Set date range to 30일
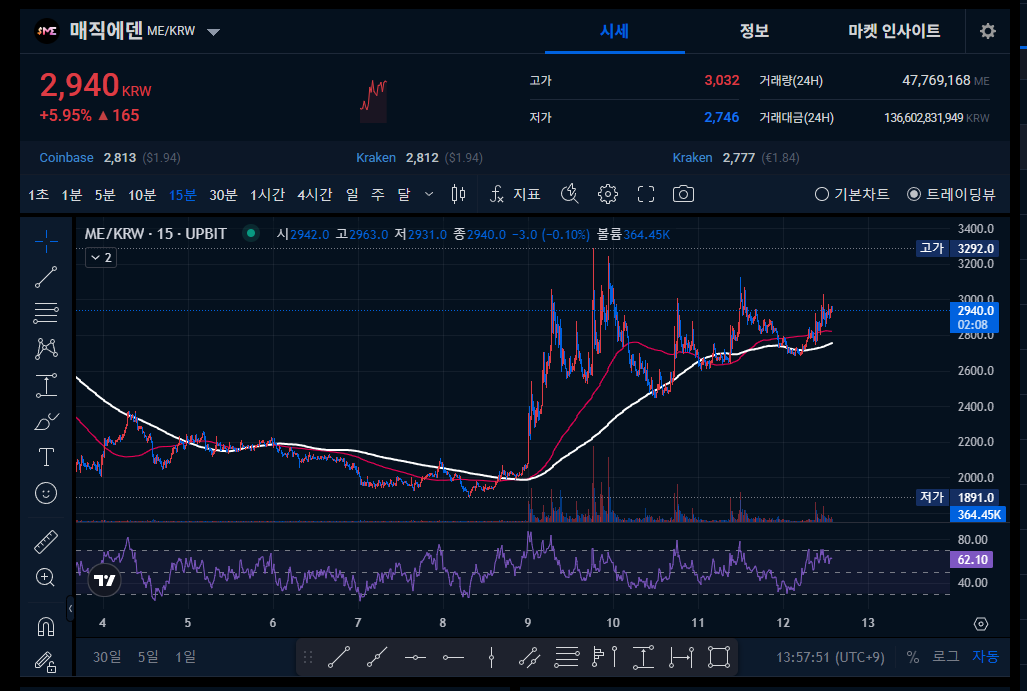The height and width of the screenshot is (691, 1027). point(107,657)
